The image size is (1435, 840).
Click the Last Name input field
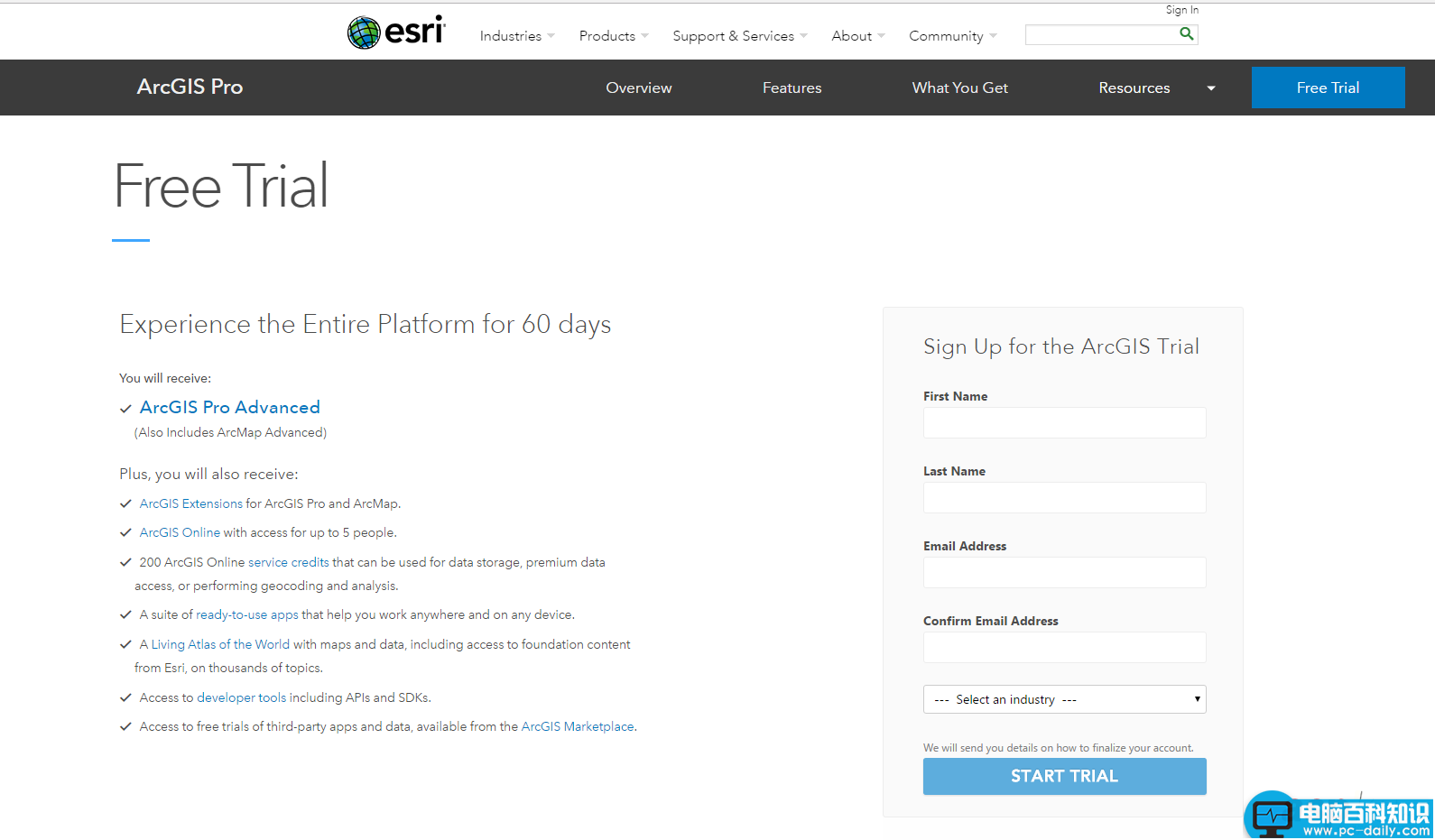tap(1065, 497)
